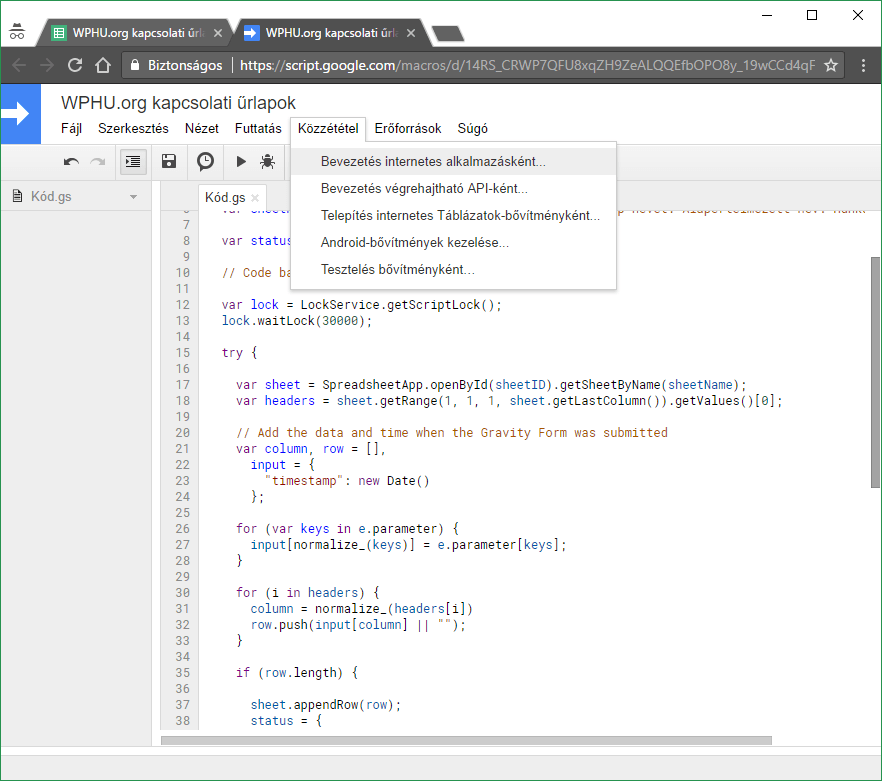Expand the Kód.gs file dropdown arrow
882x781 pixels.
click(x=134, y=197)
